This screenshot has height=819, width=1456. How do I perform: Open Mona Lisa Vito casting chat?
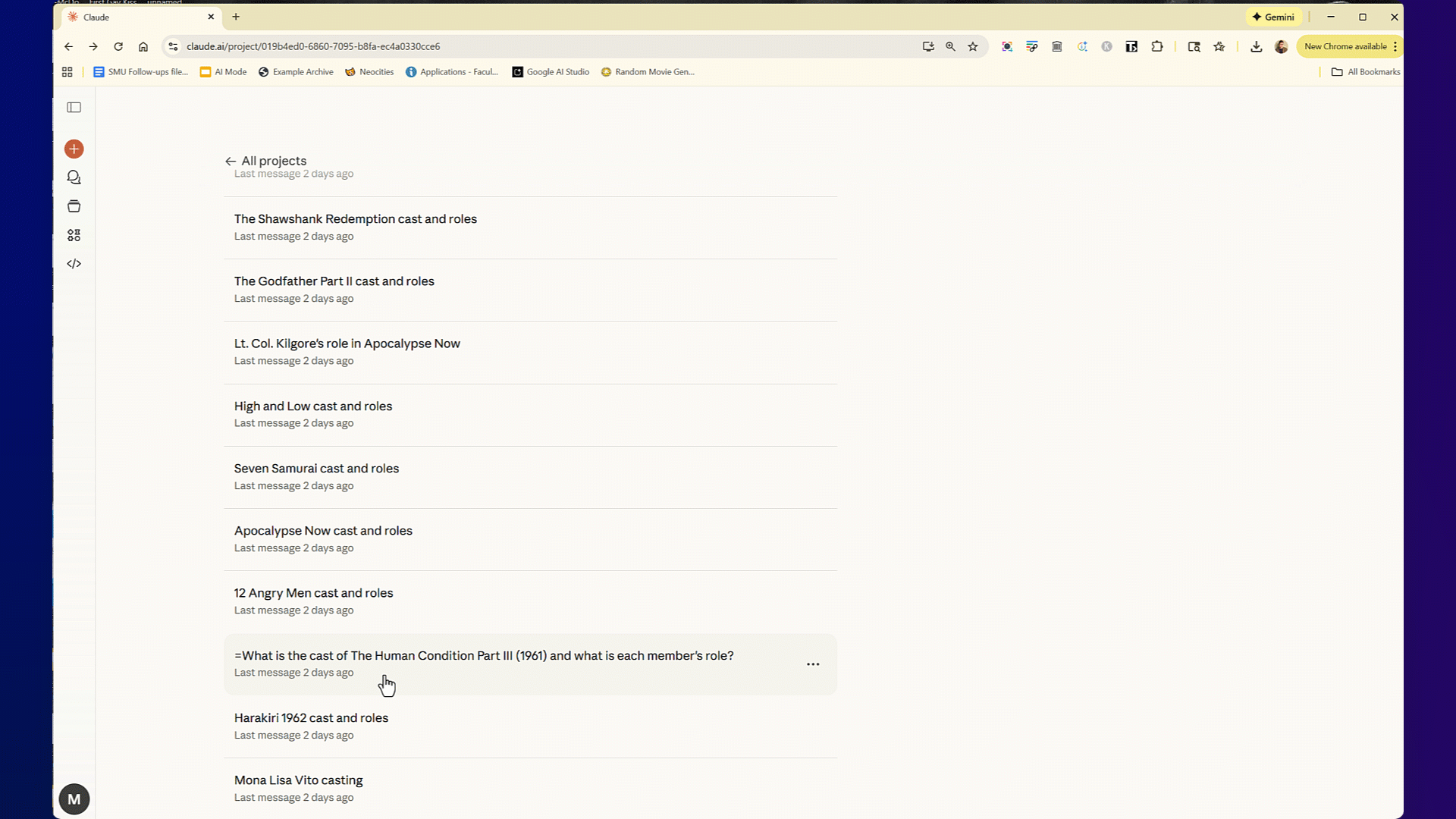click(x=298, y=780)
